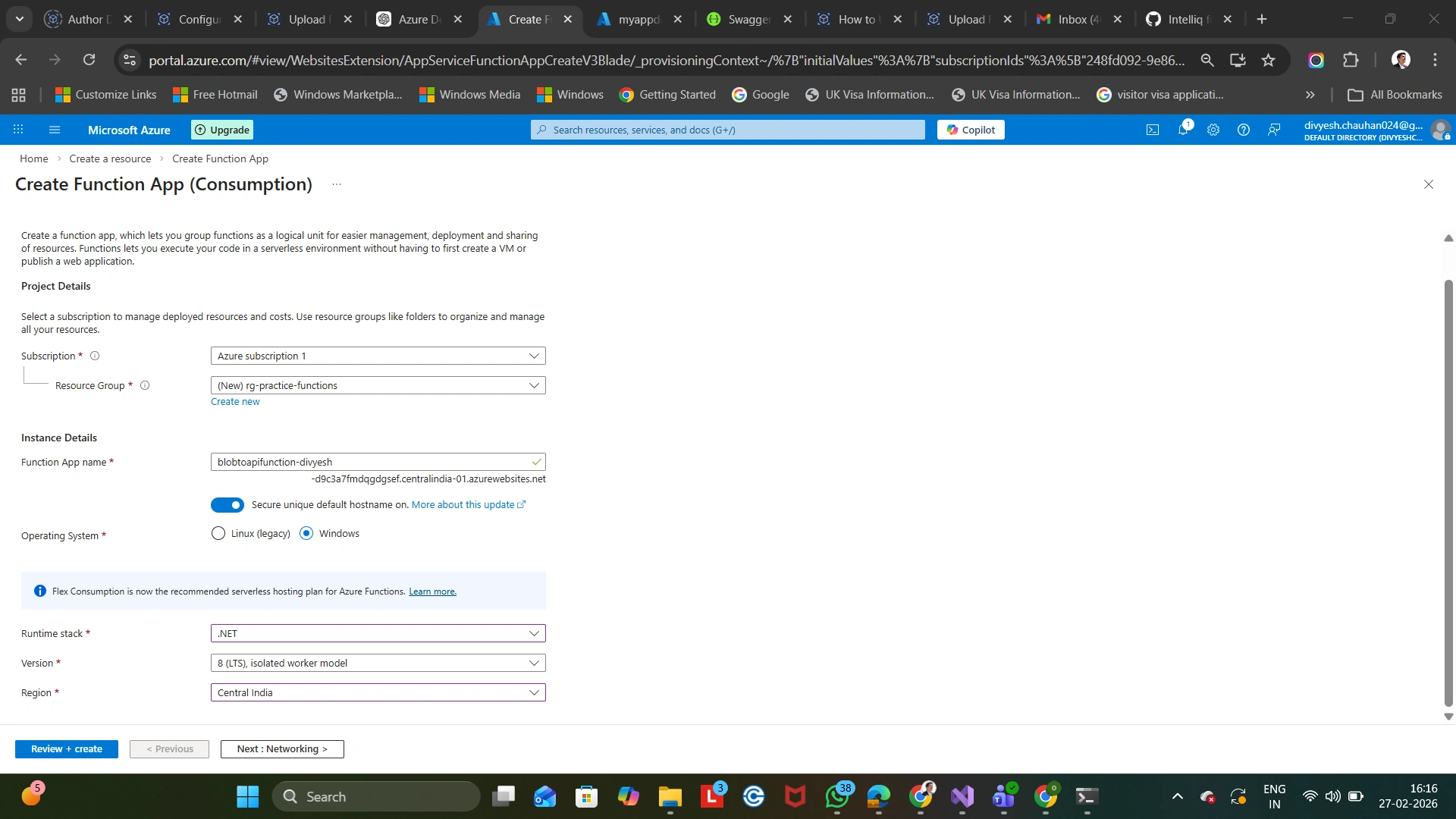
Task: Click the Resource Group info icon
Action: click(x=145, y=385)
